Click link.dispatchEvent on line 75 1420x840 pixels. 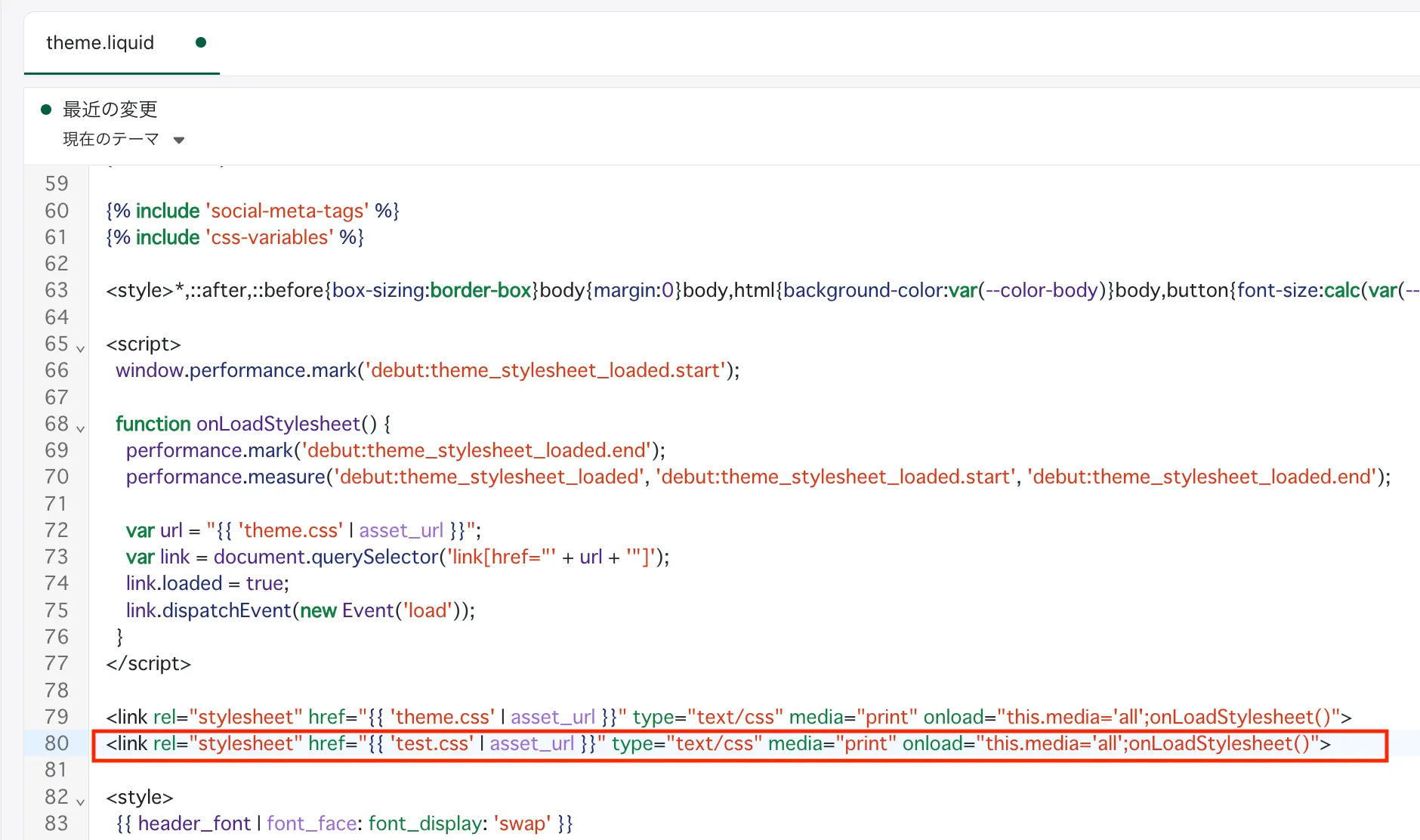tap(208, 610)
